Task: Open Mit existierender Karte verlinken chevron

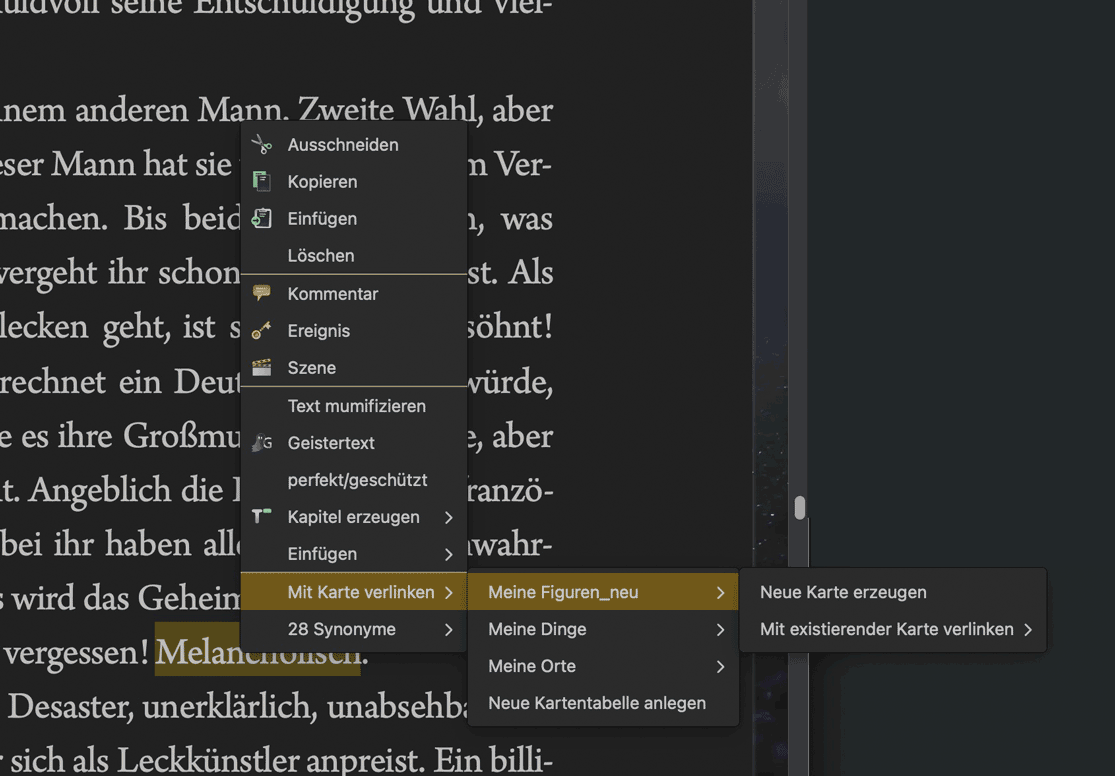Action: tap(1028, 629)
